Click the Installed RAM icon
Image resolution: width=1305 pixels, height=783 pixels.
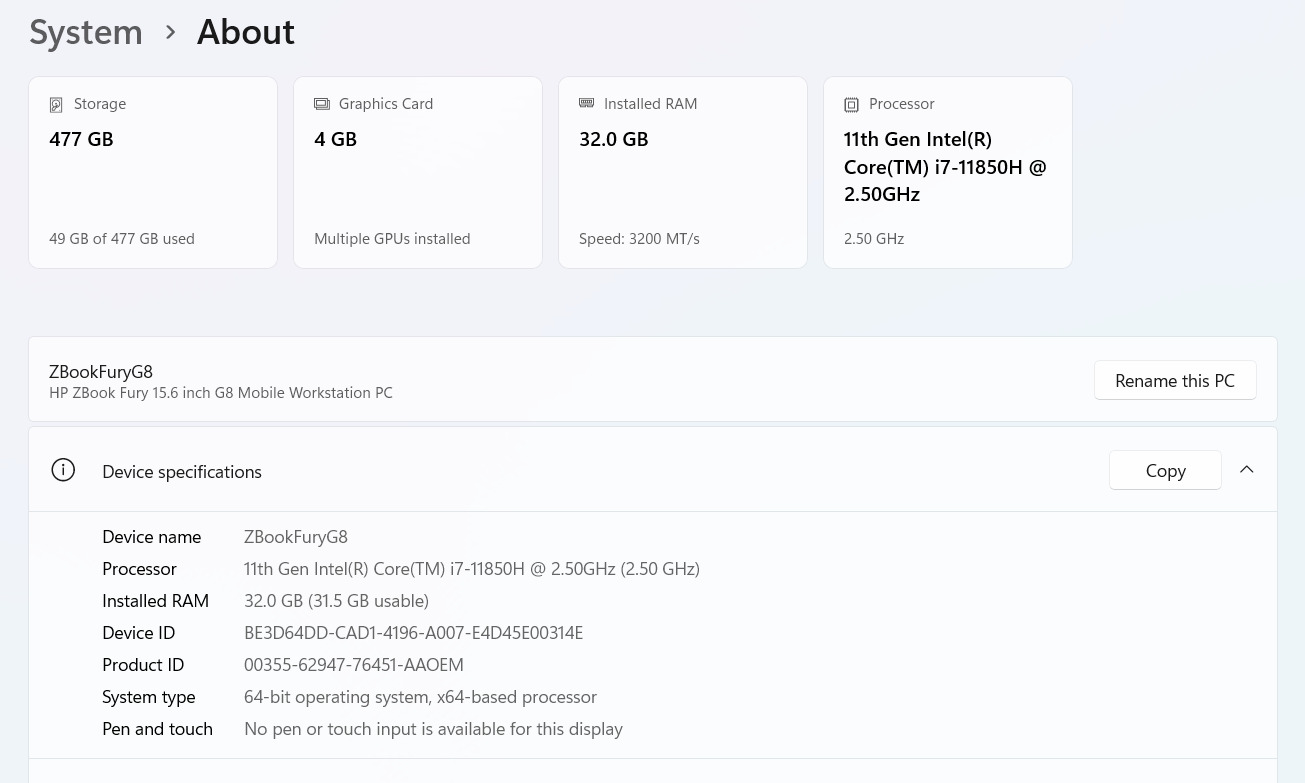tap(587, 103)
